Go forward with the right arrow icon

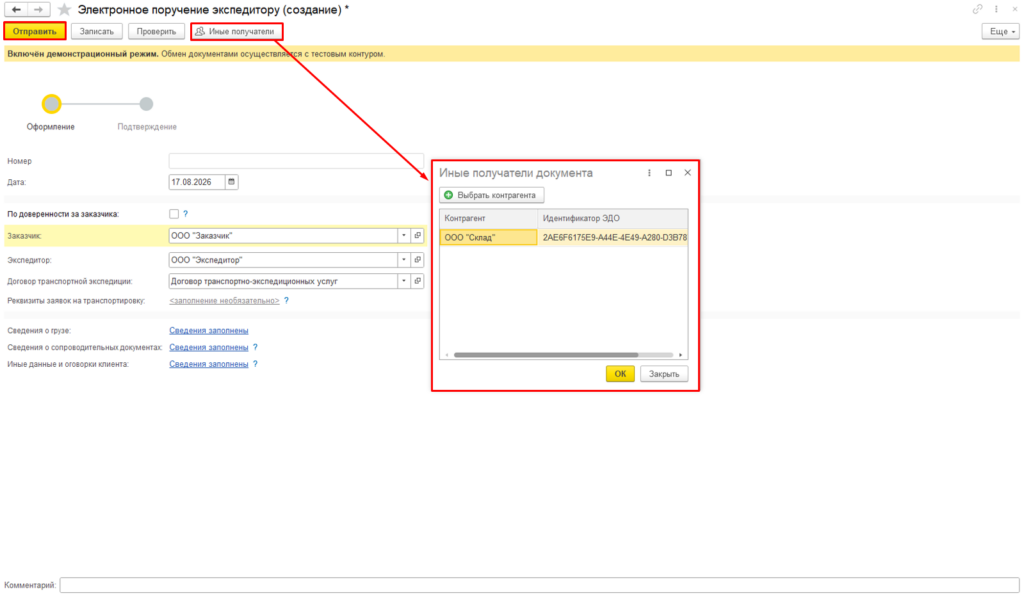(39, 10)
